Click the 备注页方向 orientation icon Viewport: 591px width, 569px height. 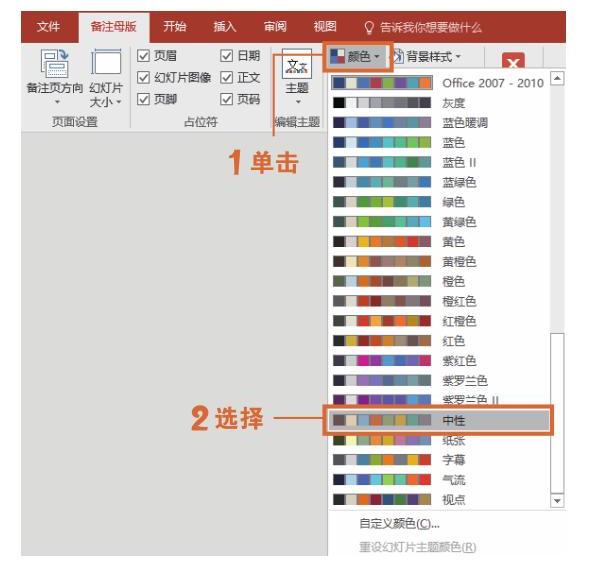(55, 64)
